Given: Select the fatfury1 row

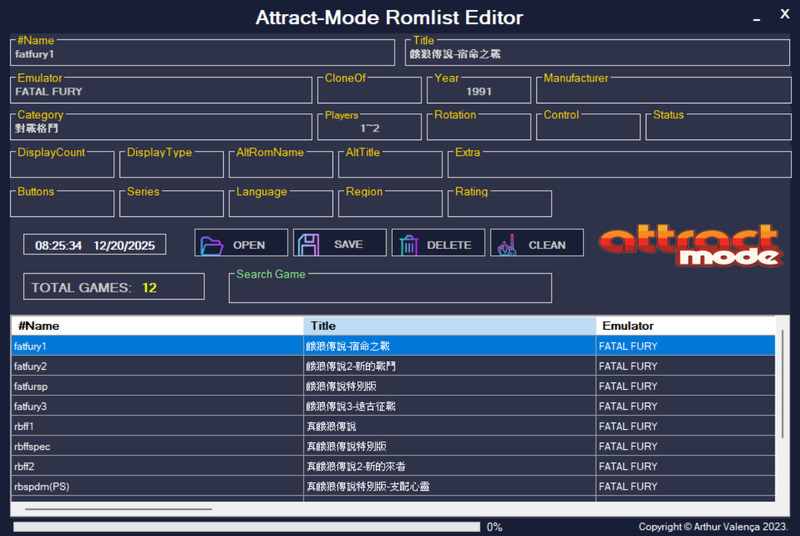Looking at the screenshot, I should point(393,346).
